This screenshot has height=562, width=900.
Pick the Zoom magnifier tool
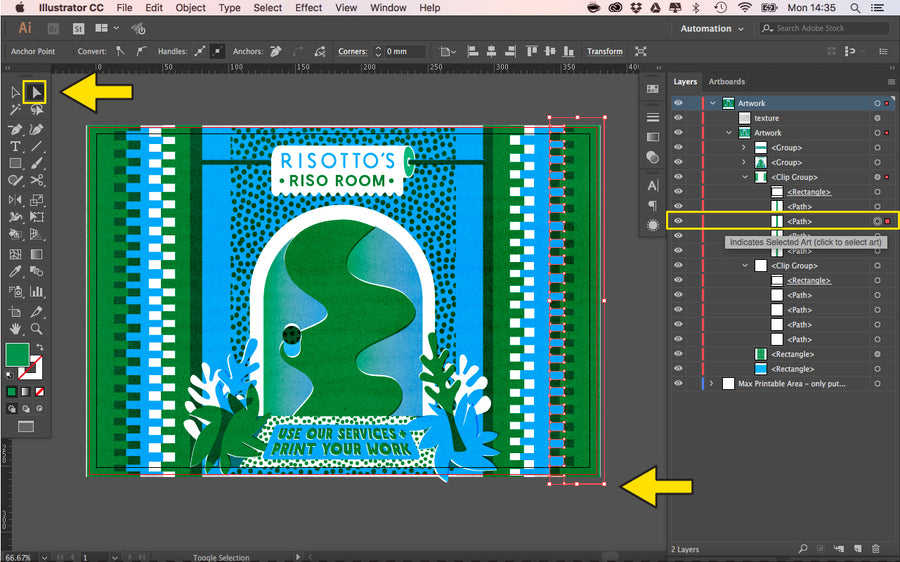coord(37,328)
